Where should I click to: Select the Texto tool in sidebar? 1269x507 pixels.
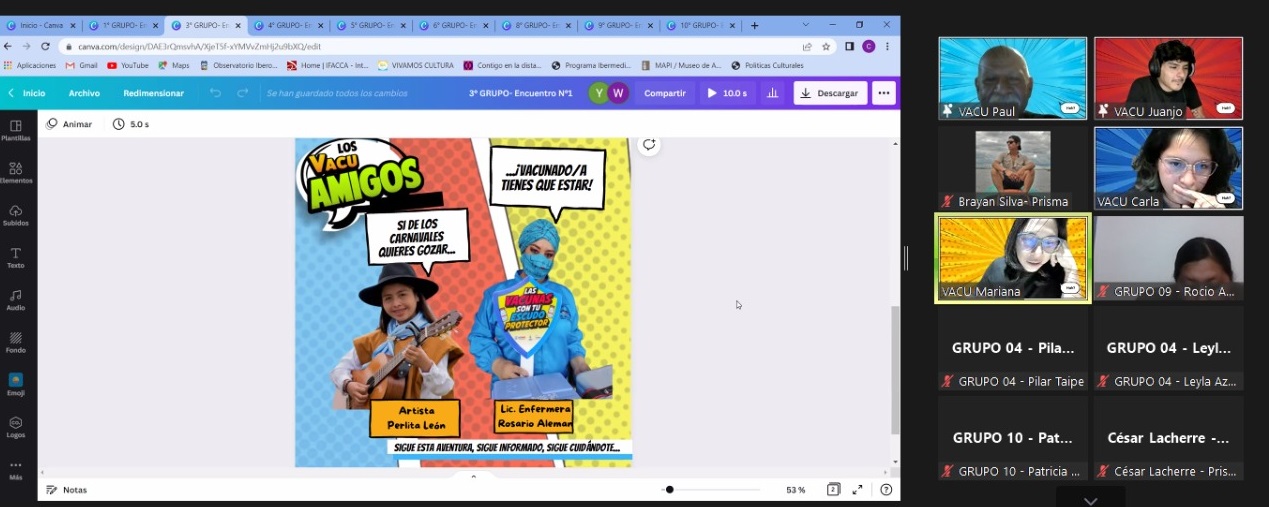click(x=16, y=258)
